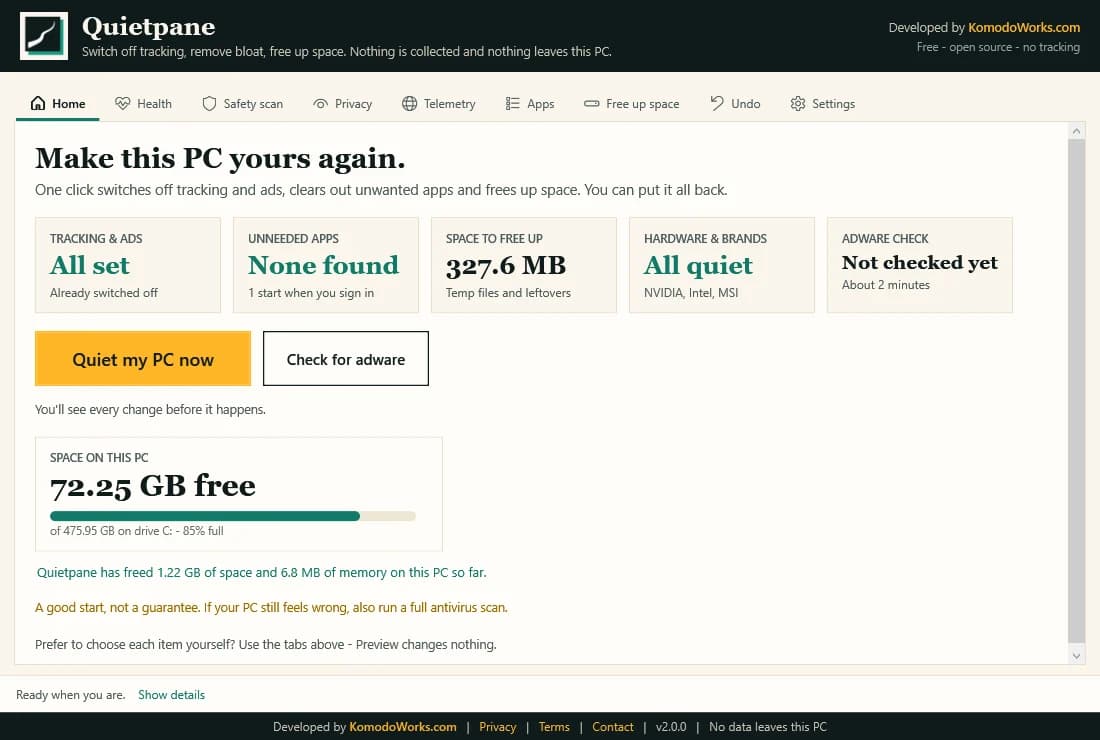Screen dimensions: 1100x740
Task: Click the Space to free up 327.6 MB card
Action: 523,265
